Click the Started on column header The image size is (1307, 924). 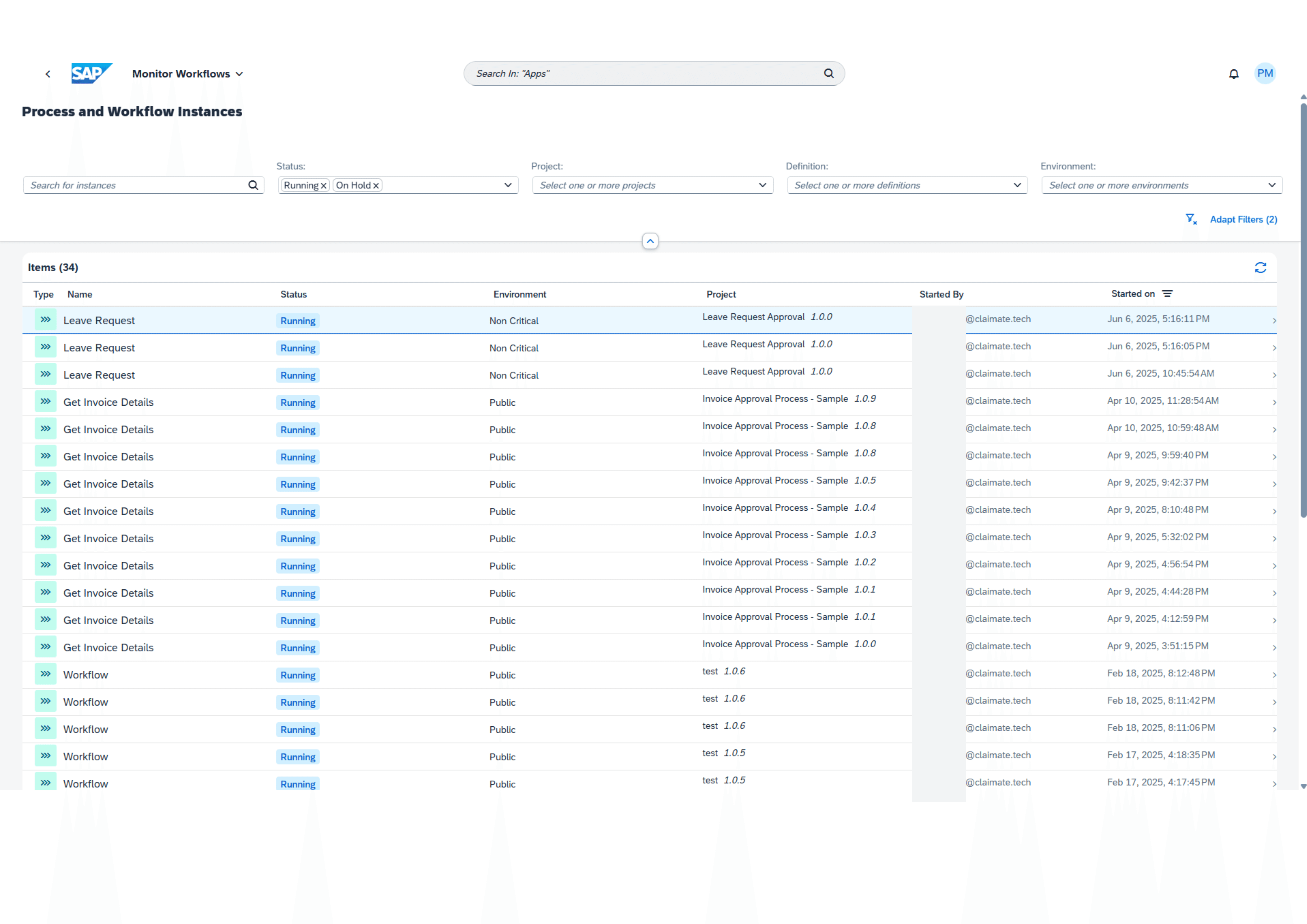point(1133,294)
